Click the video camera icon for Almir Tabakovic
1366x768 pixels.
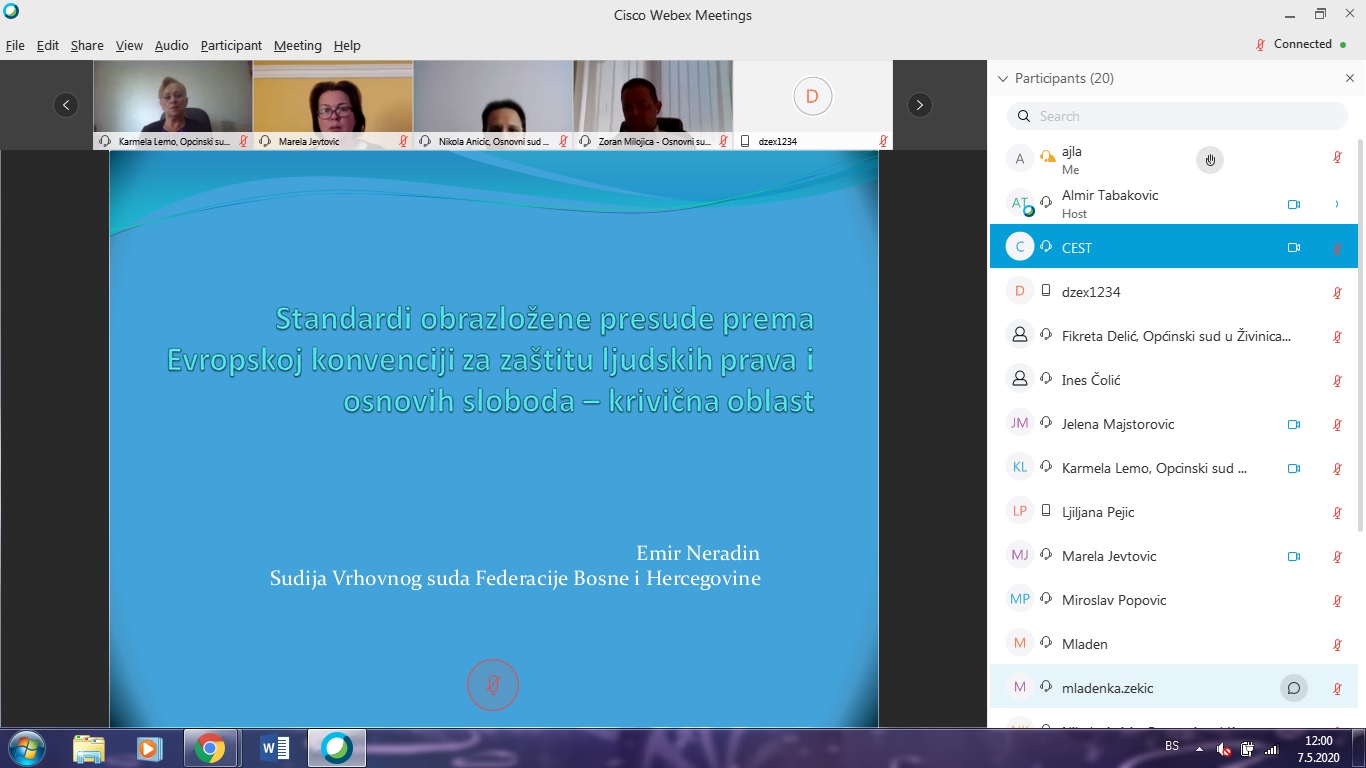pos(1293,204)
